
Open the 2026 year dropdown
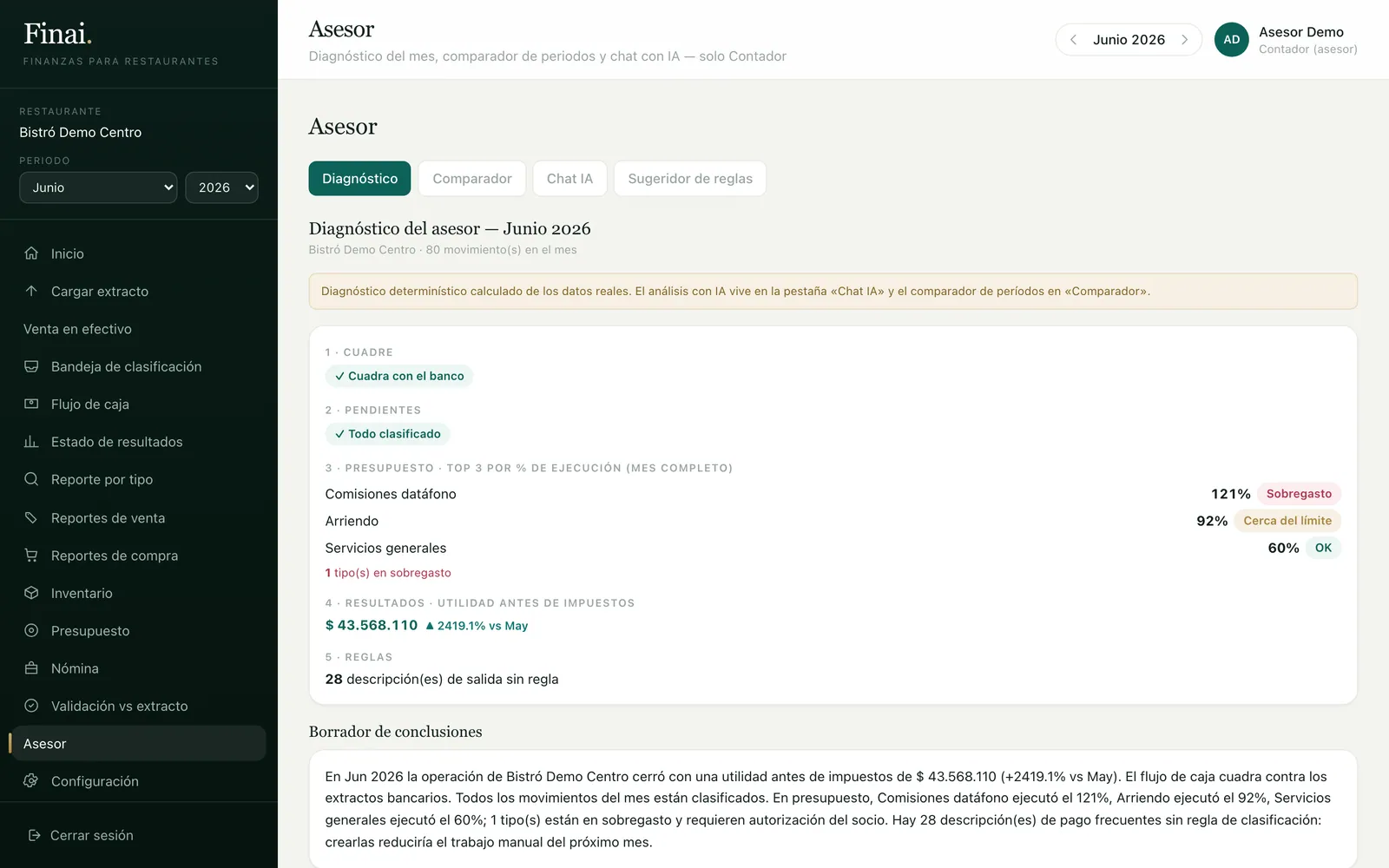pos(221,187)
